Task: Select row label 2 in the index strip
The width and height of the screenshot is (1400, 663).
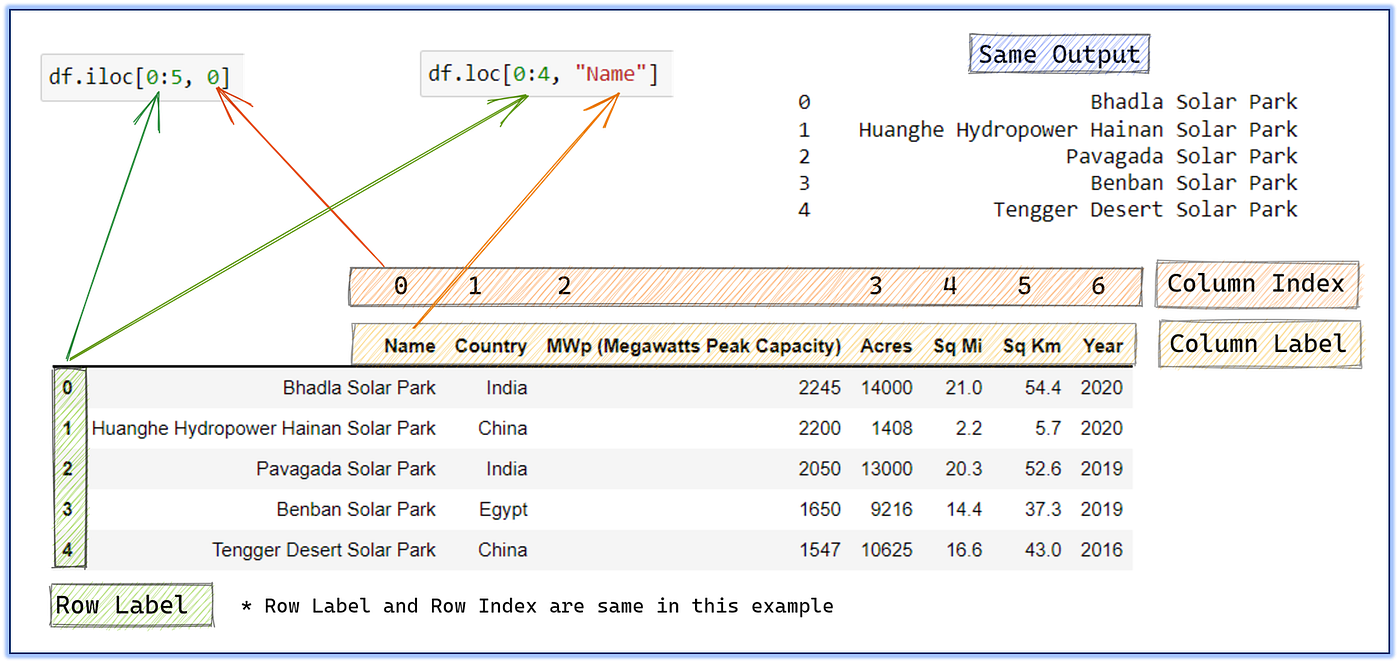Action: (68, 468)
